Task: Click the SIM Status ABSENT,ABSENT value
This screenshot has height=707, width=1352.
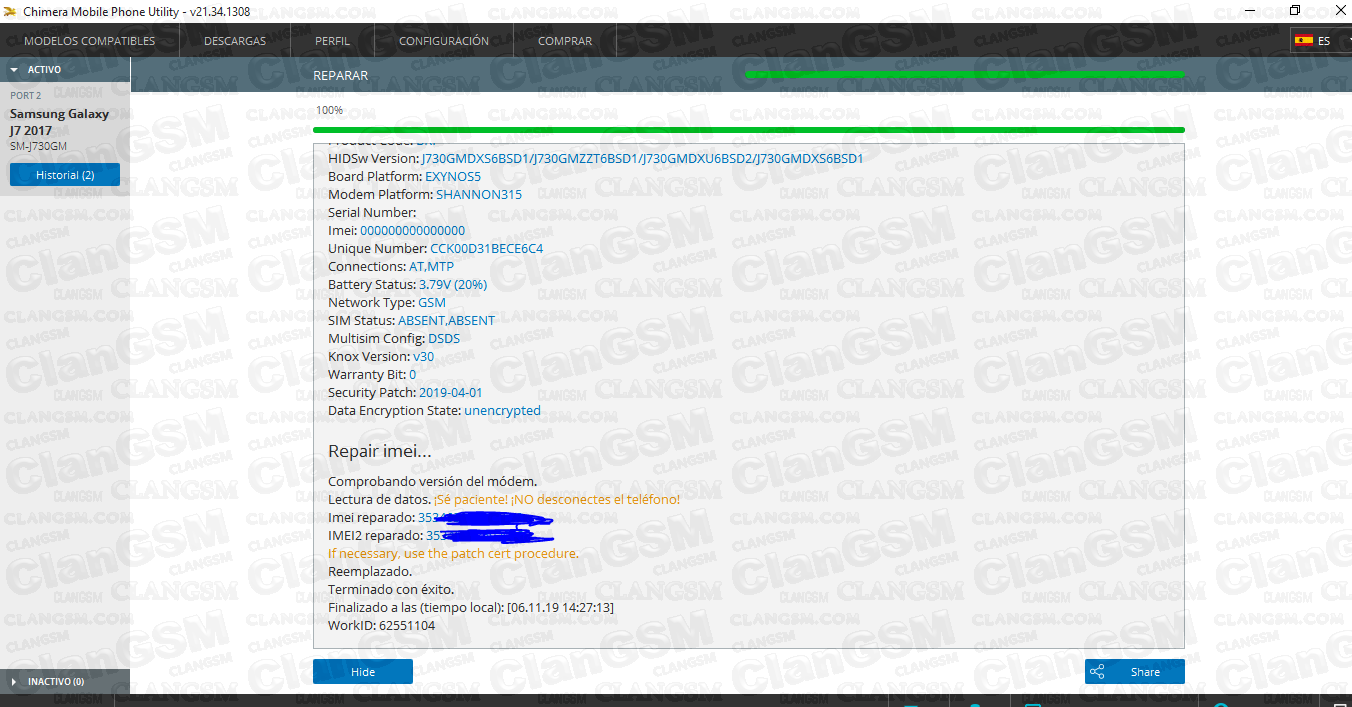Action: 446,321
